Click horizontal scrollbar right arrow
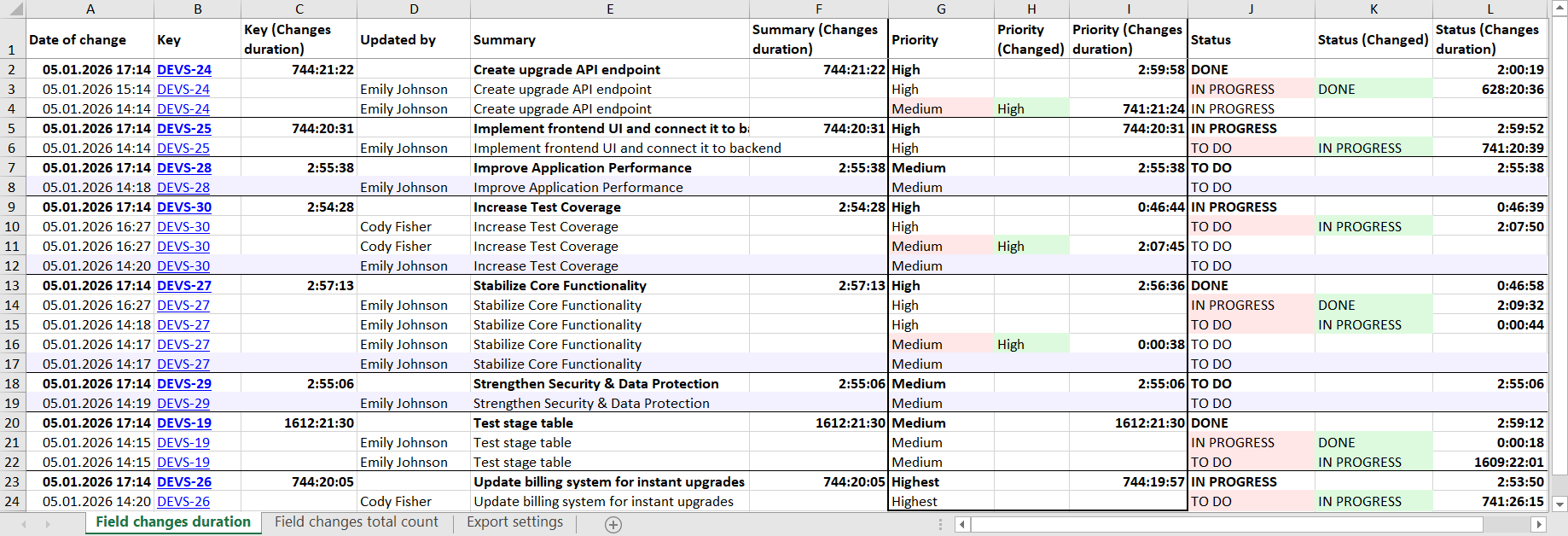Screen dimensions: 1568x536 click(x=1539, y=524)
